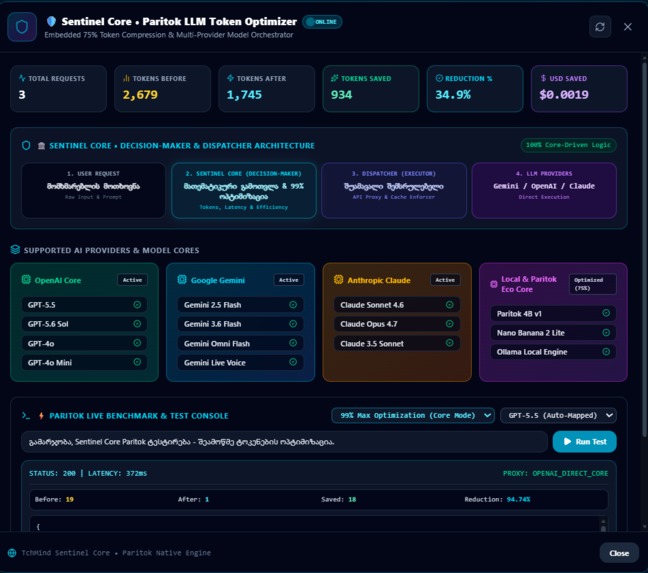The image size is (648, 573).
Task: Click the shield icon beside Sentinel Core architecture
Action: [26, 145]
